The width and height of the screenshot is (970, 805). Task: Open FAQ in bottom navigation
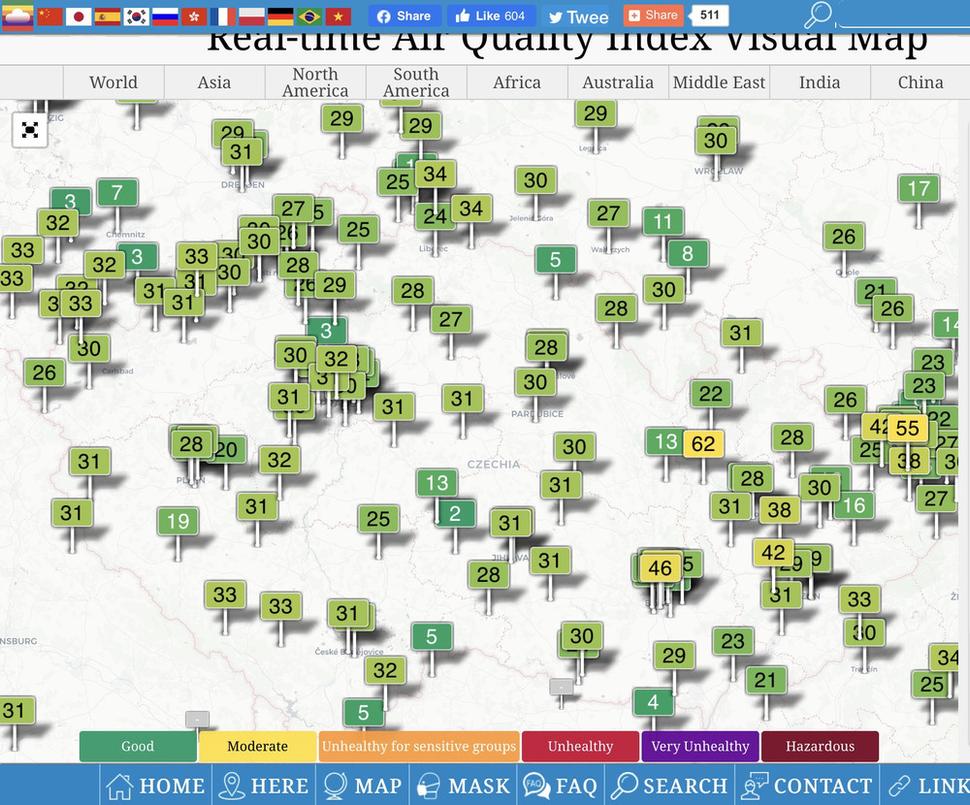pyautogui.click(x=560, y=785)
